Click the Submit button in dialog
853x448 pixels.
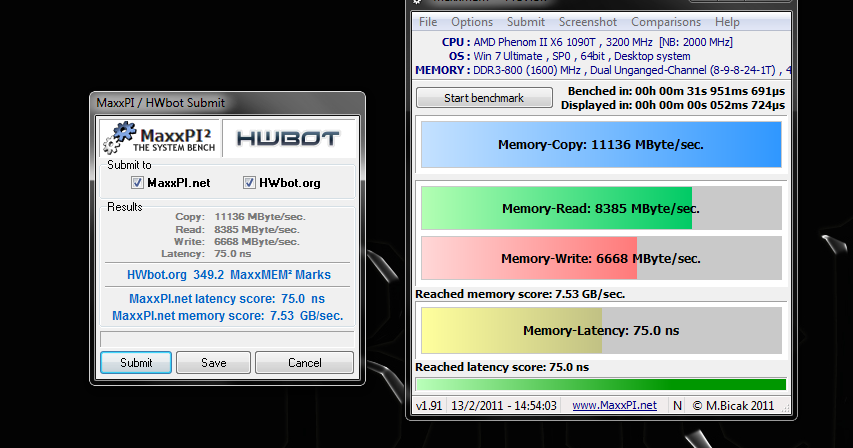coord(136,363)
